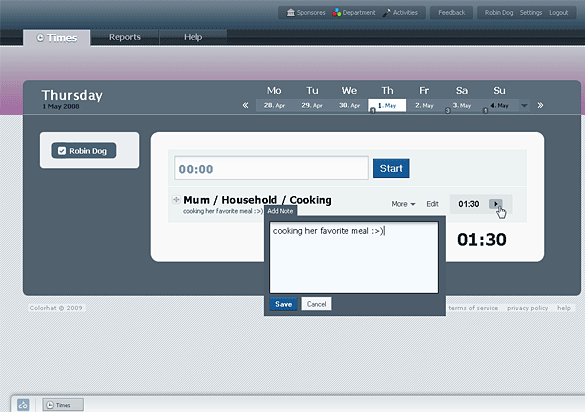Go to the next week arrow

pyautogui.click(x=540, y=105)
